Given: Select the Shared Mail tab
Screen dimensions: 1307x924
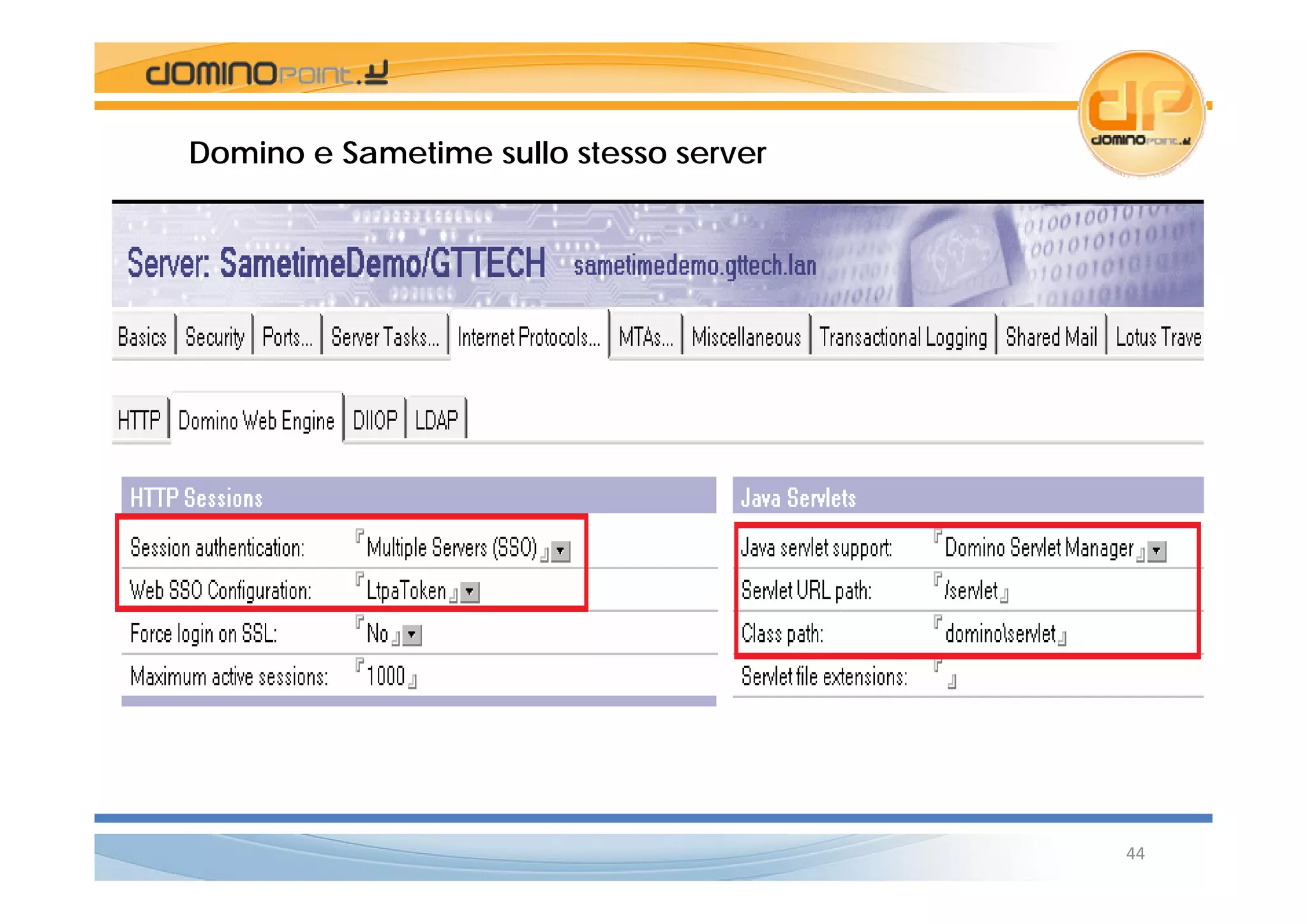Looking at the screenshot, I should coord(1051,336).
